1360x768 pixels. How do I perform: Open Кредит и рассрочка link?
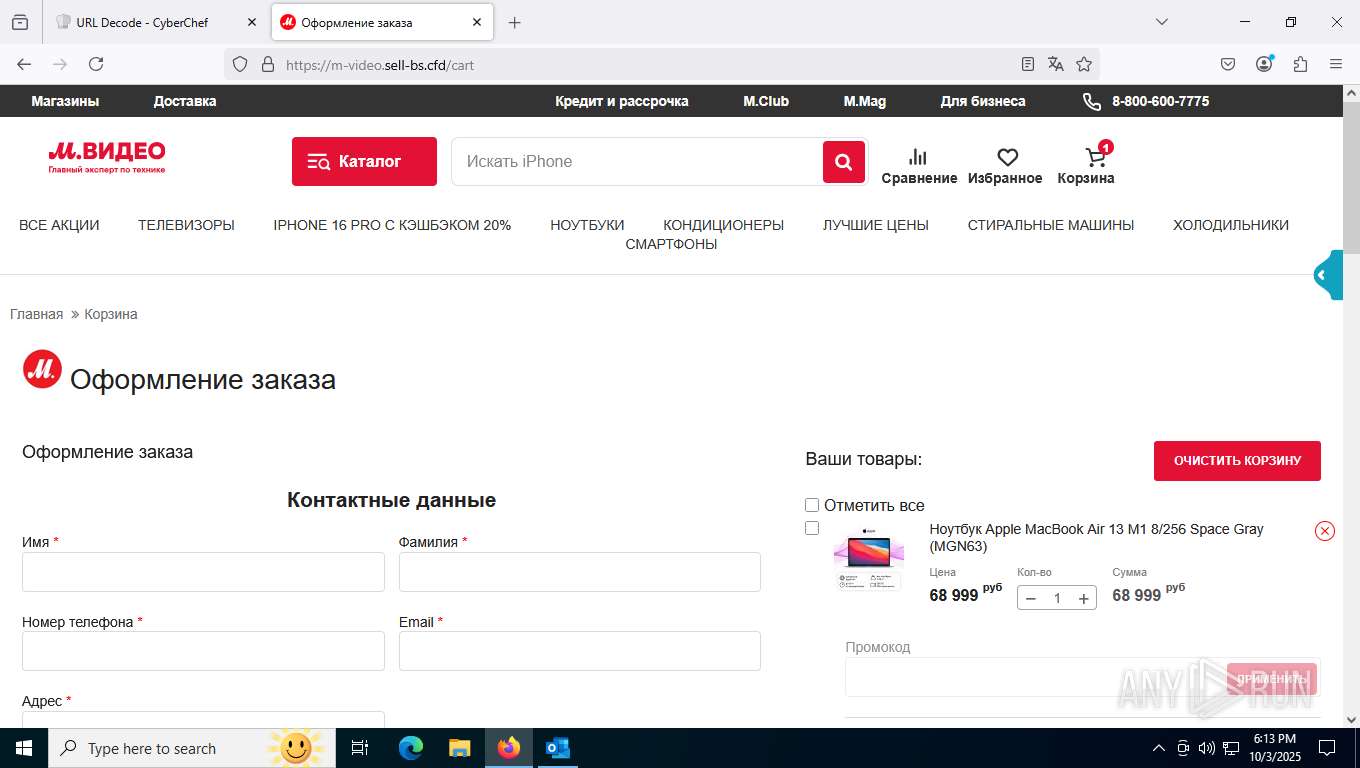point(622,101)
